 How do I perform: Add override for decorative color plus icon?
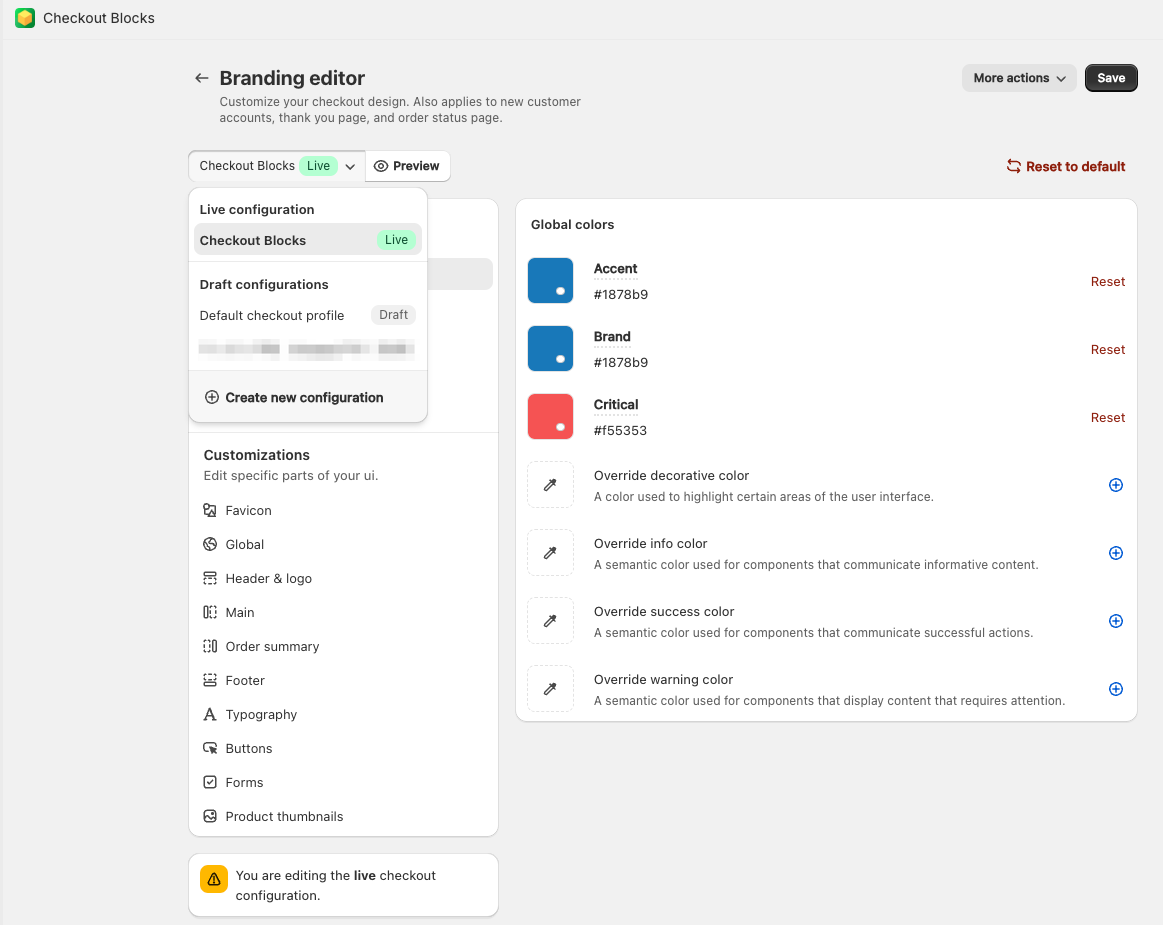click(1116, 485)
